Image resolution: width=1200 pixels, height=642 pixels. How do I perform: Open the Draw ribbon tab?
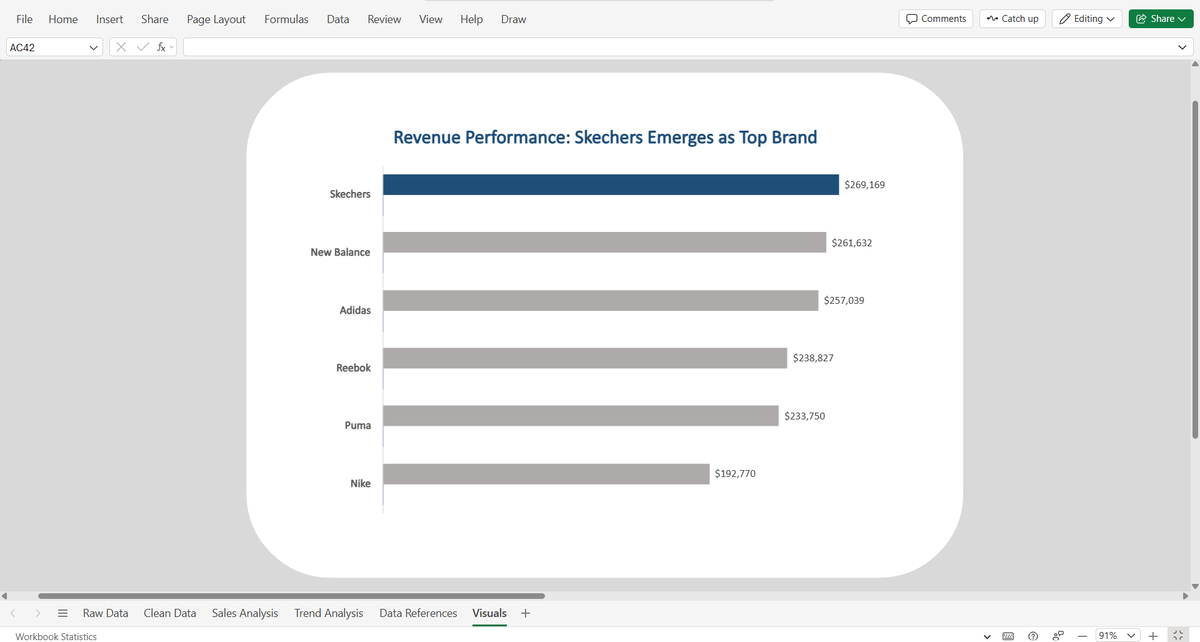point(513,19)
